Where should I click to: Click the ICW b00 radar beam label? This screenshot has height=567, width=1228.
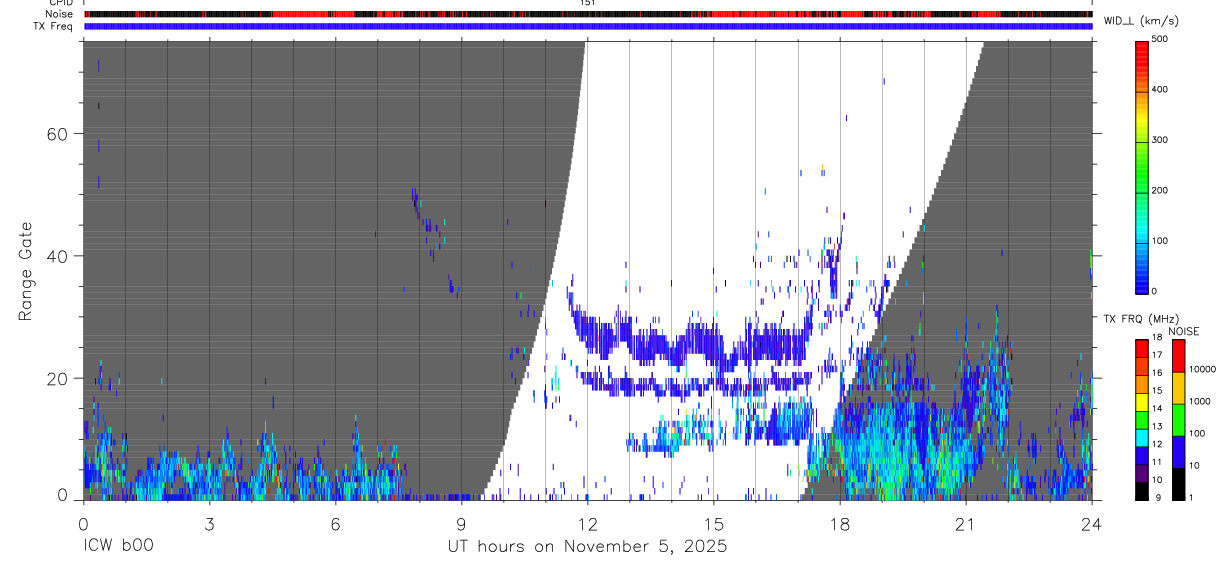tap(118, 547)
